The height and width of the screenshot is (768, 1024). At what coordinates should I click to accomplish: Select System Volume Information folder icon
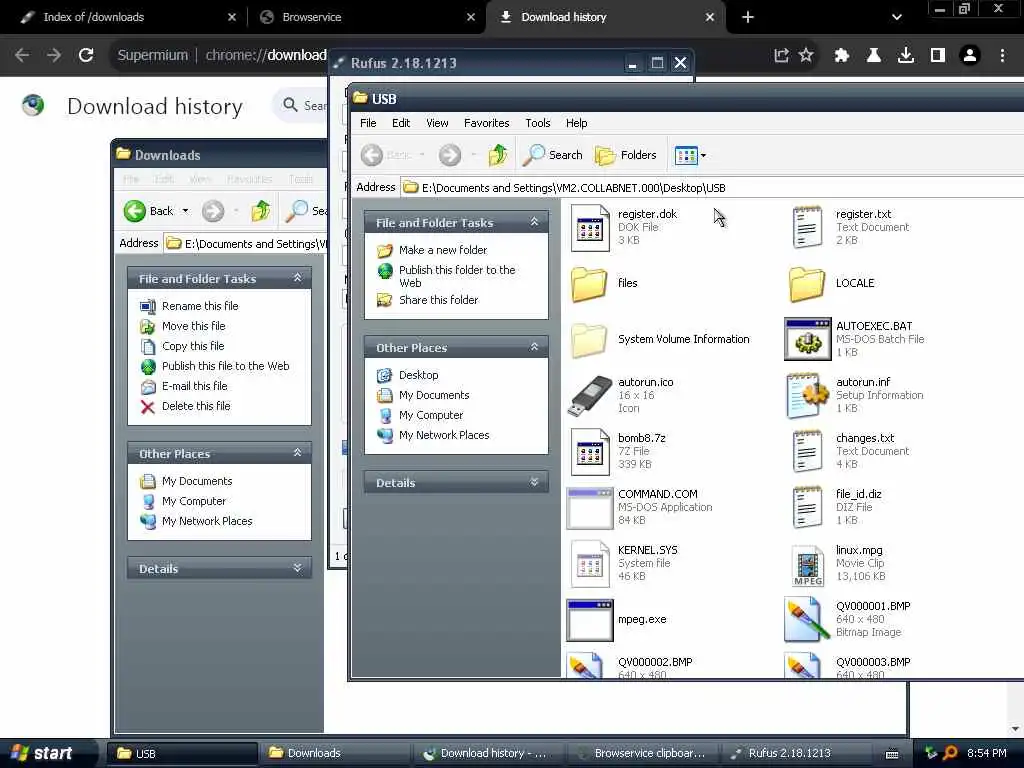[589, 340]
